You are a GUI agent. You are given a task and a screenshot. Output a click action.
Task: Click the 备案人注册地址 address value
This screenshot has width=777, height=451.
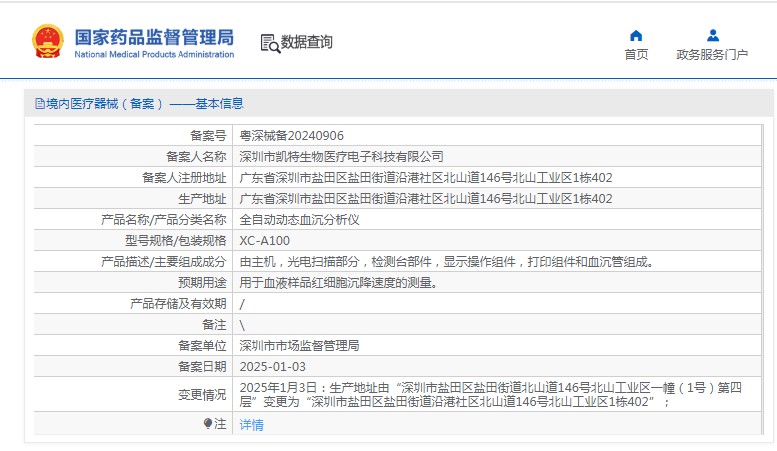coord(426,177)
